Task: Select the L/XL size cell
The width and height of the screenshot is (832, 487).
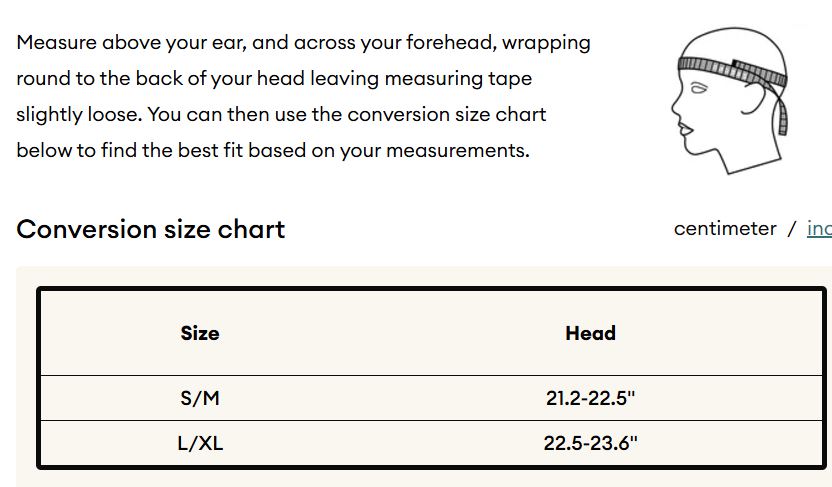Action: pyautogui.click(x=200, y=443)
